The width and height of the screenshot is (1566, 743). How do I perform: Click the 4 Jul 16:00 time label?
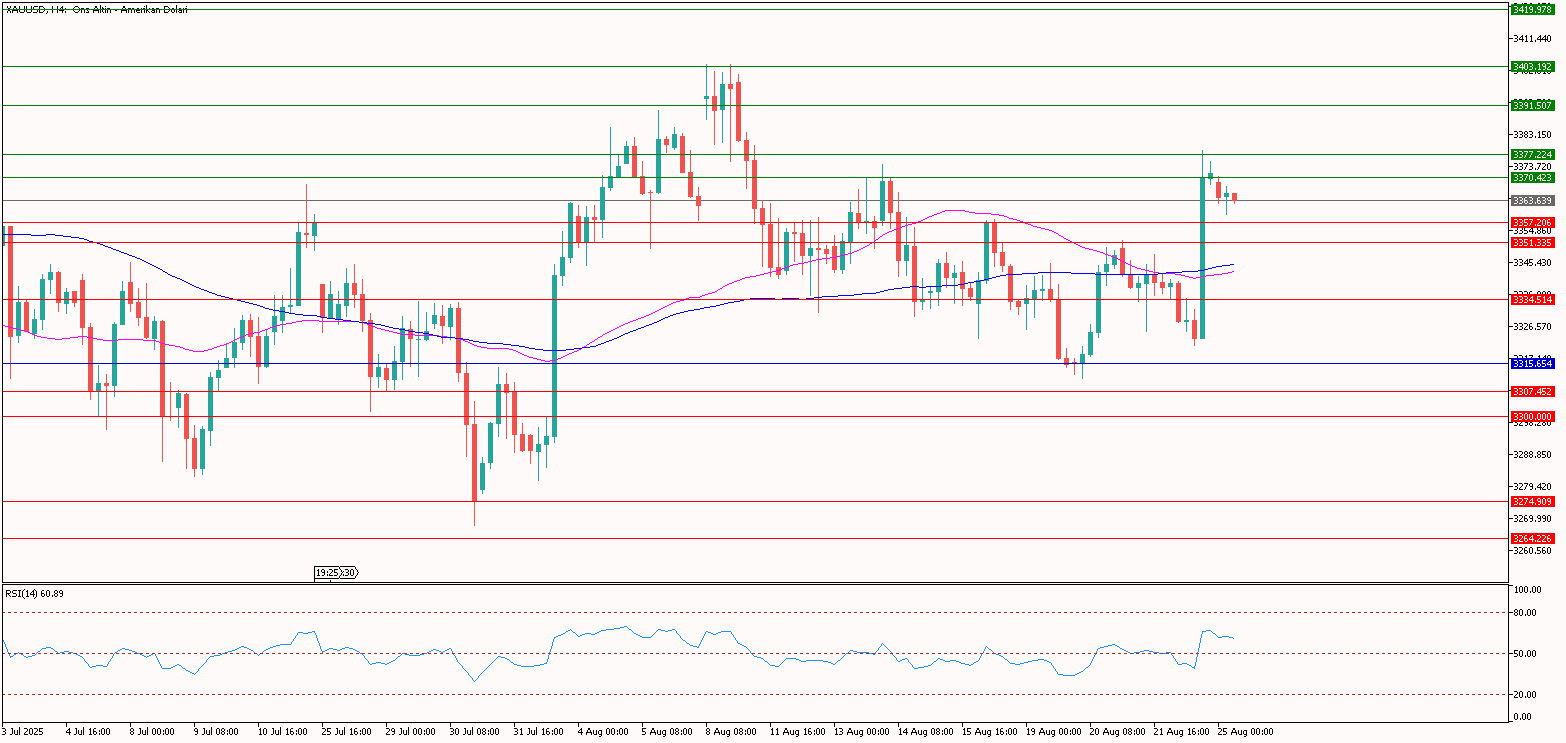pyautogui.click(x=88, y=732)
